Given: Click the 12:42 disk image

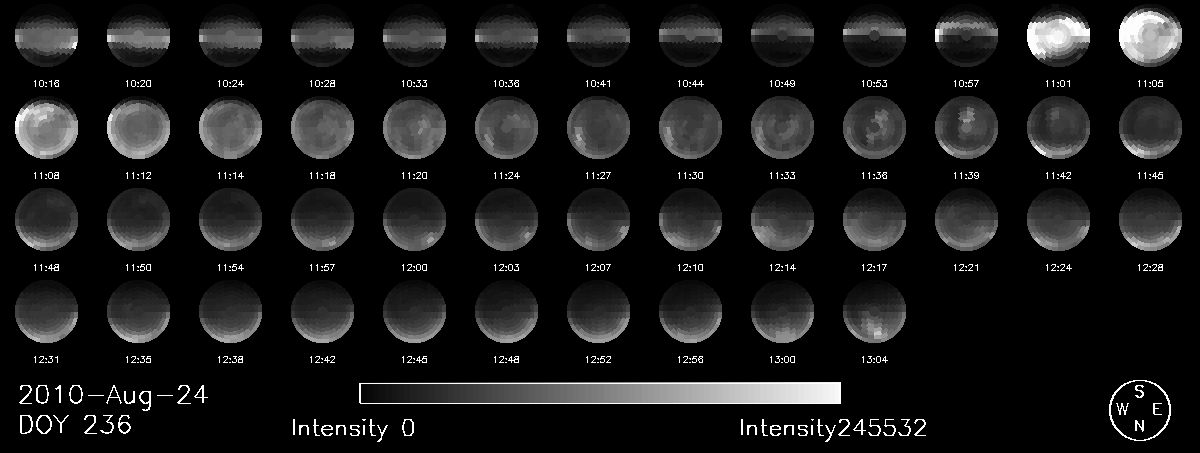Looking at the screenshot, I should tap(323, 313).
